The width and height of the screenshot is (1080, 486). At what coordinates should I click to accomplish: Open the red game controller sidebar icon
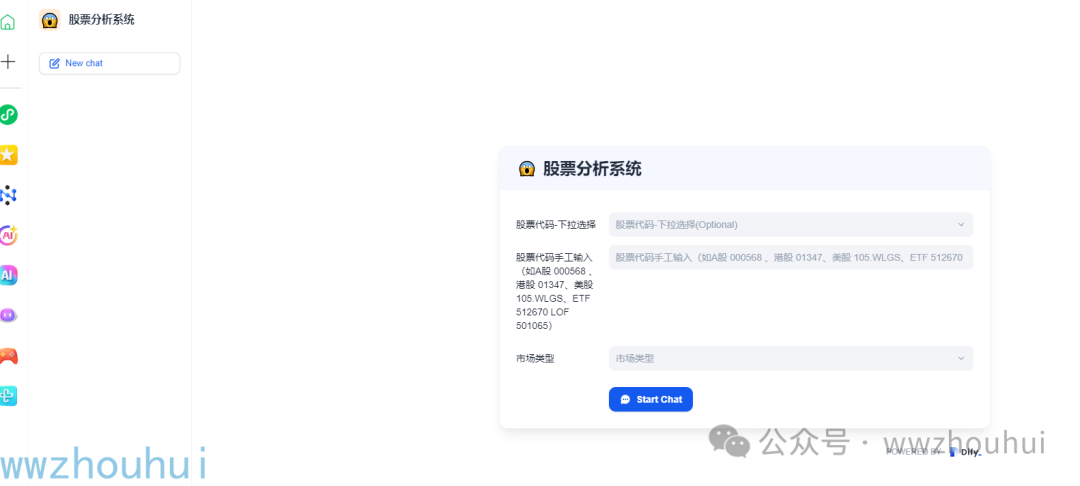tap(8, 356)
